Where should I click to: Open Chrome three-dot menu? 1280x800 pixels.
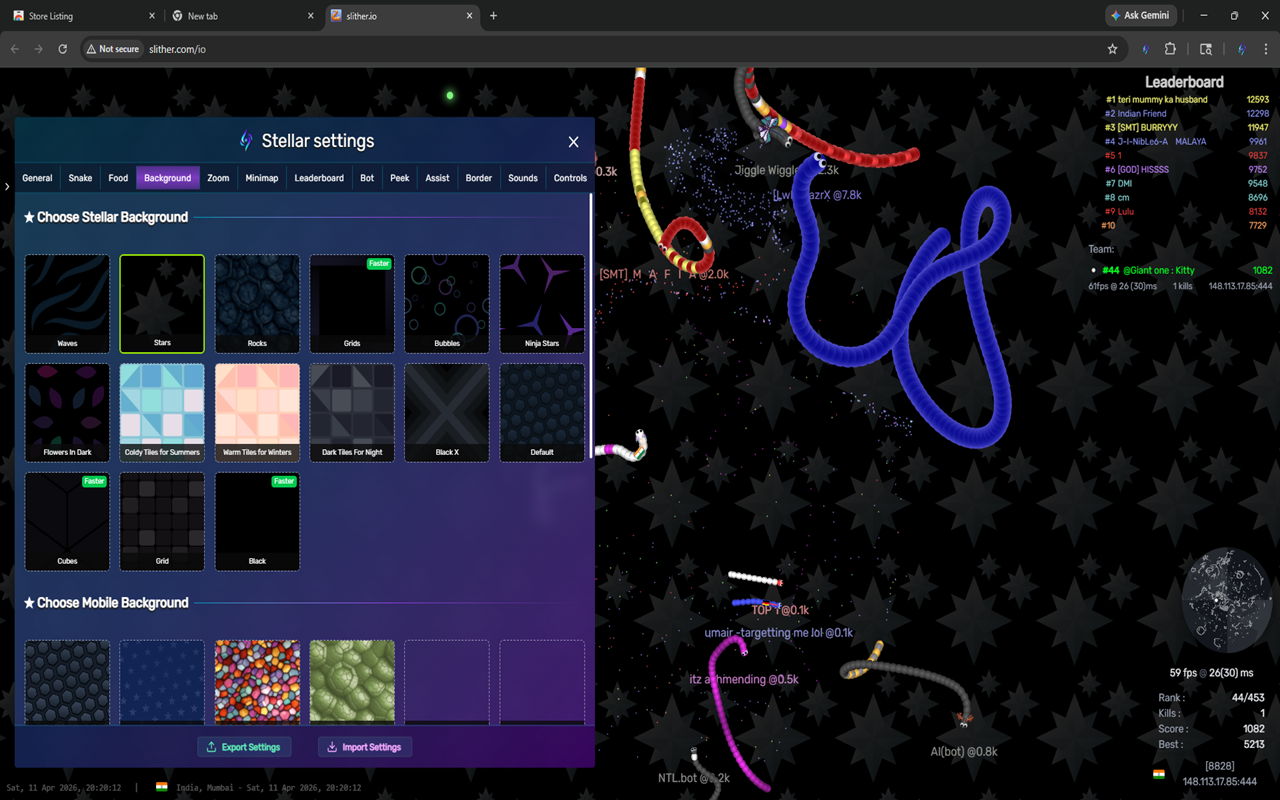pos(1265,49)
